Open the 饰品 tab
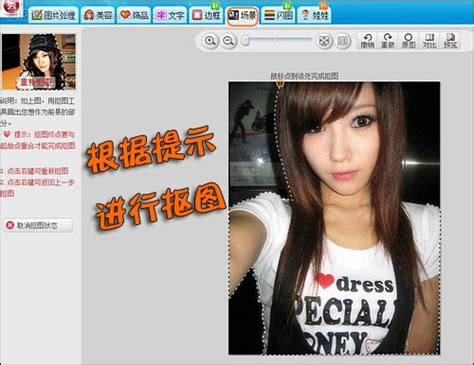Viewport: 474px width, 365px height. coord(134,15)
